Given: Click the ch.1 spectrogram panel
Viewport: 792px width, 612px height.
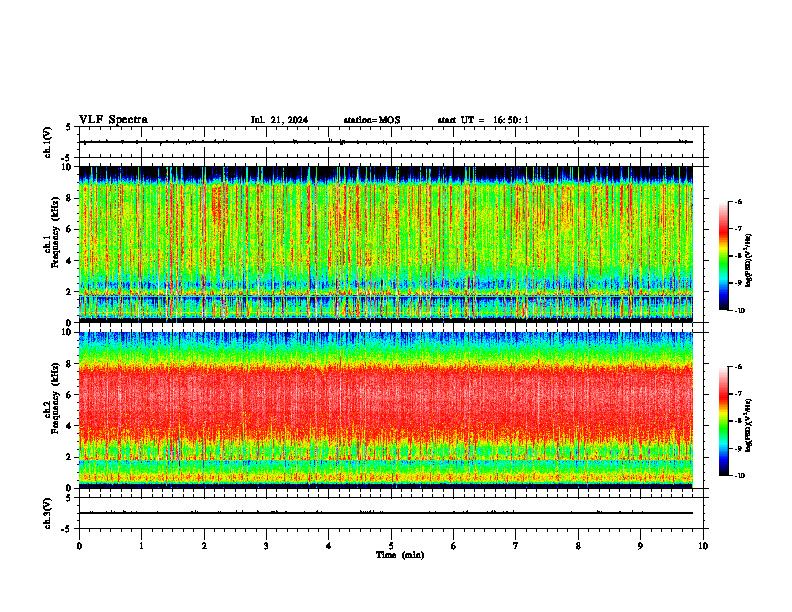Looking at the screenshot, I should 386,244.
